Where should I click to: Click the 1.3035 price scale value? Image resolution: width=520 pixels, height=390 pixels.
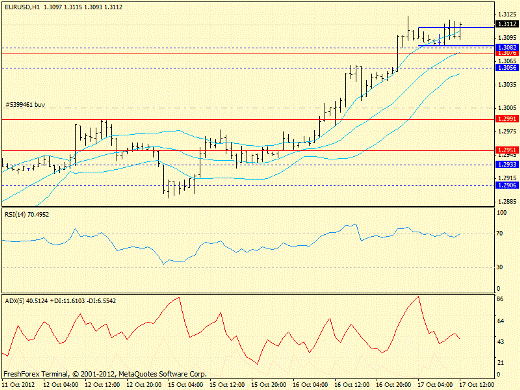click(507, 85)
